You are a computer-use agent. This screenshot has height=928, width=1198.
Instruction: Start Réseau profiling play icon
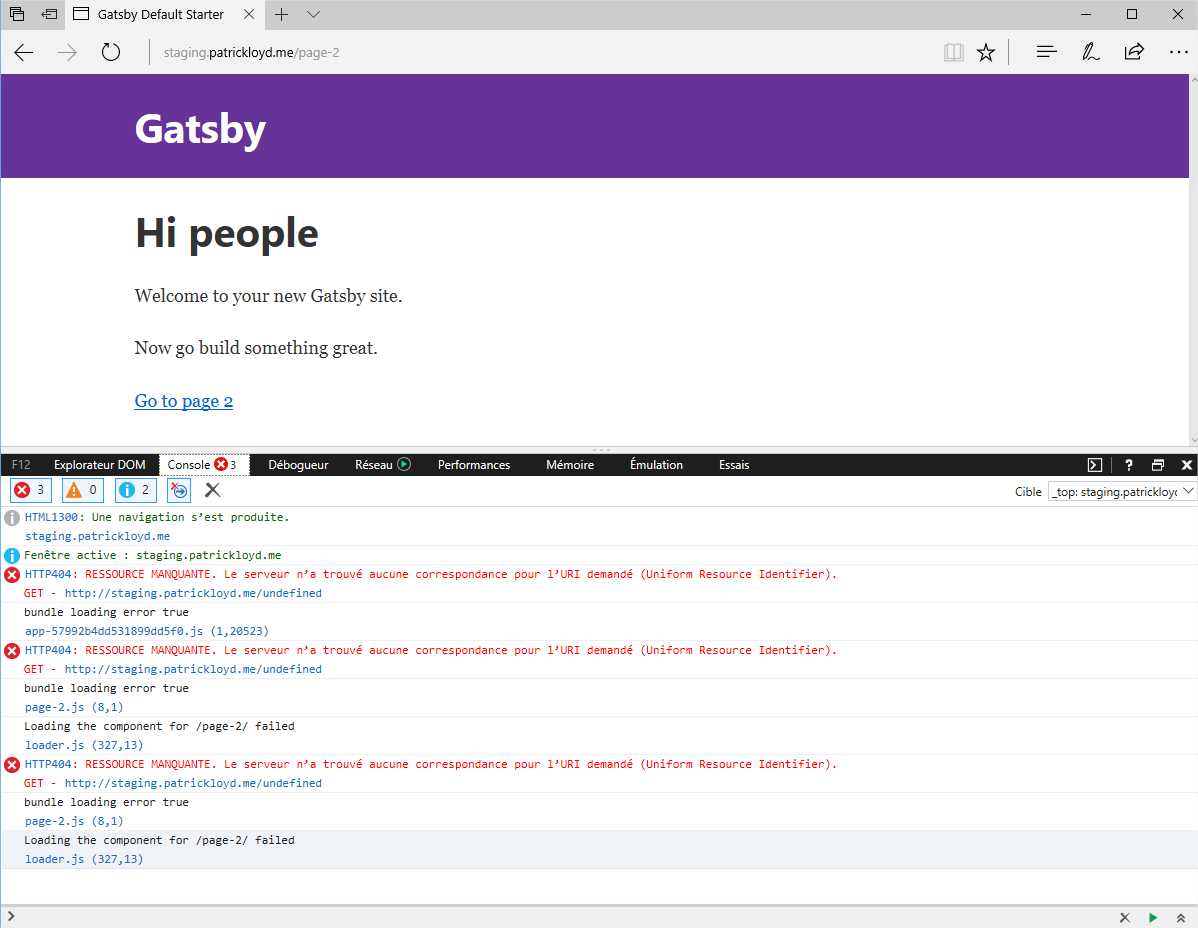[x=404, y=464]
